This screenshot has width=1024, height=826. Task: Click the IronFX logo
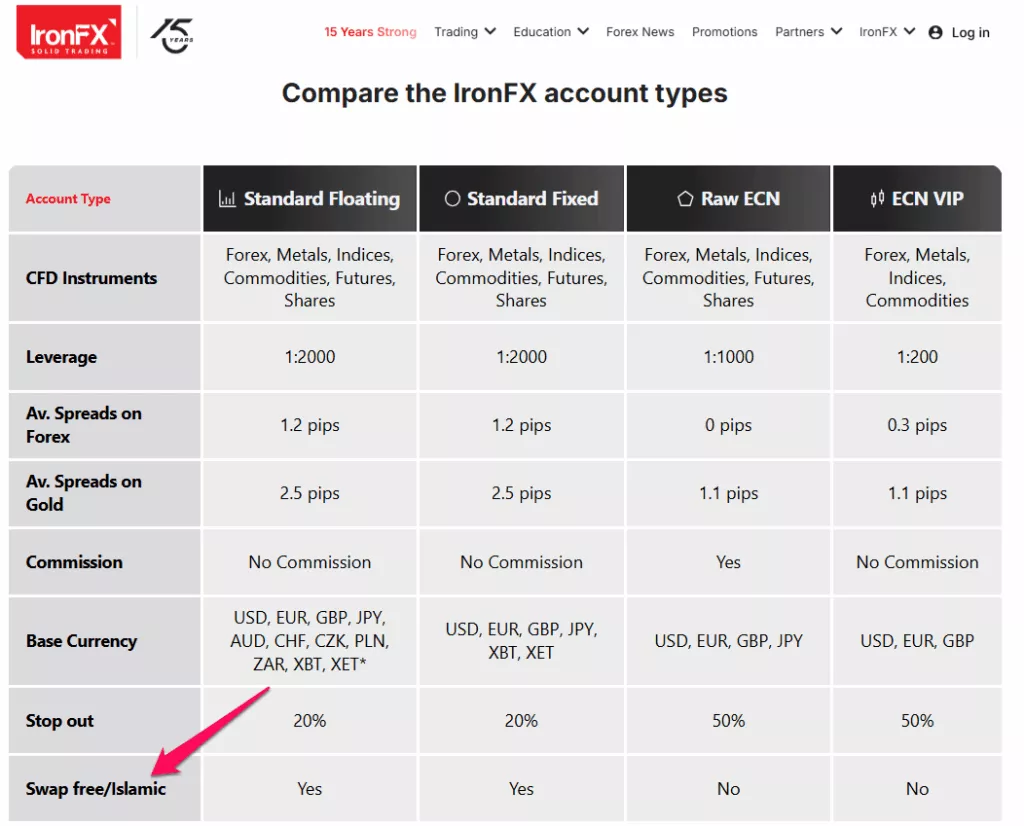point(69,32)
